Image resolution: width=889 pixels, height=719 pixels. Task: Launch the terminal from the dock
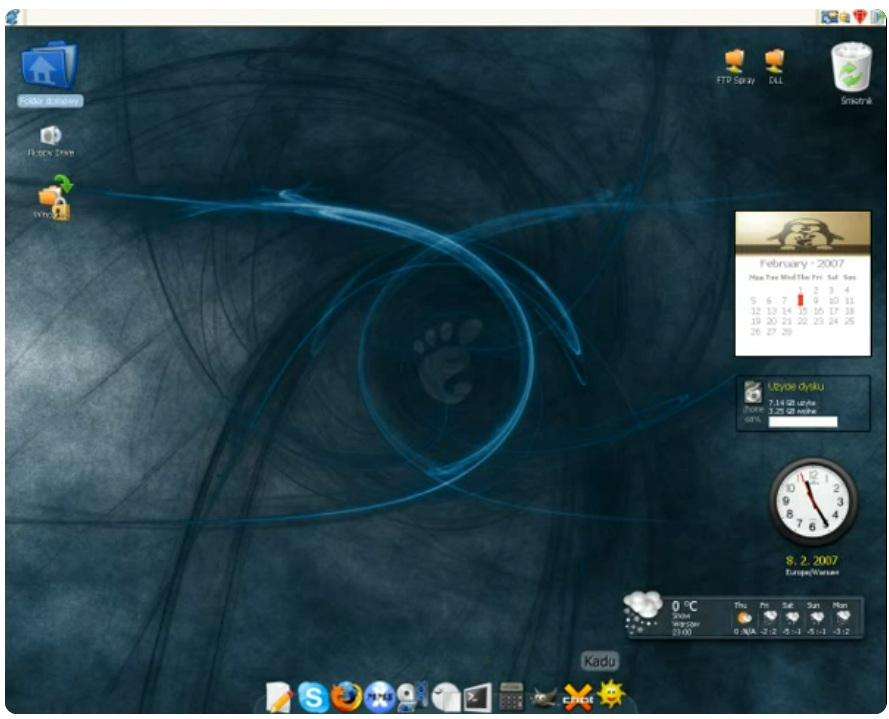(477, 697)
